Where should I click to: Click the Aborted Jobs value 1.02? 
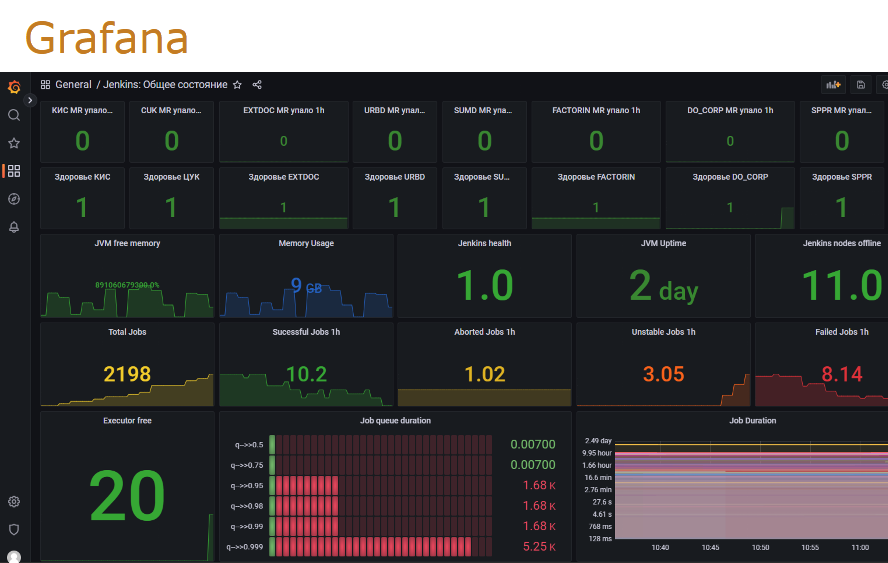(484, 374)
